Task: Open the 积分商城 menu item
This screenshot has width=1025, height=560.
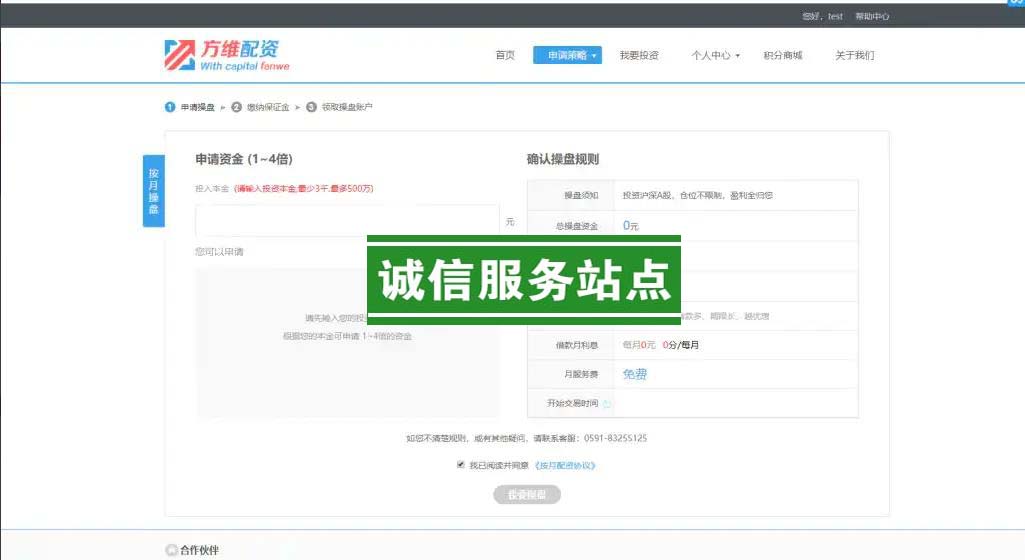Action: click(x=782, y=56)
